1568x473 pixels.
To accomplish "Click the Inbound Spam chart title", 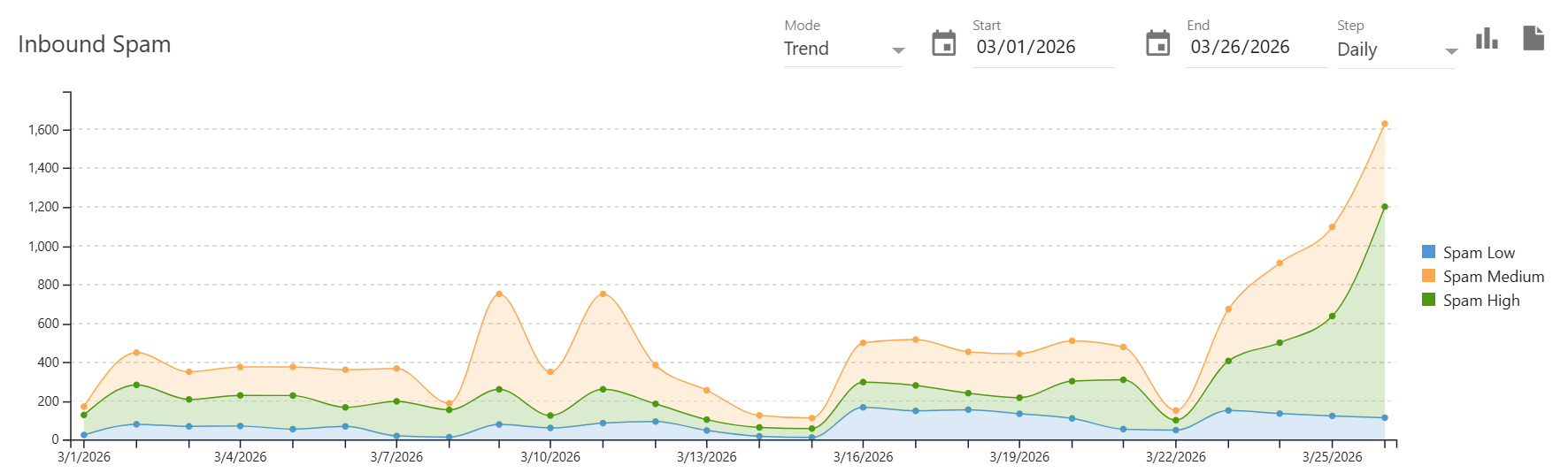I will point(95,44).
